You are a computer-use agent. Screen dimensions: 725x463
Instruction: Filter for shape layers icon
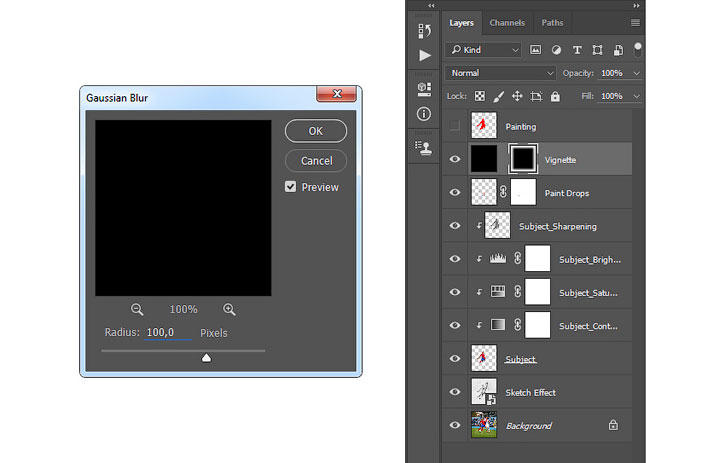597,50
